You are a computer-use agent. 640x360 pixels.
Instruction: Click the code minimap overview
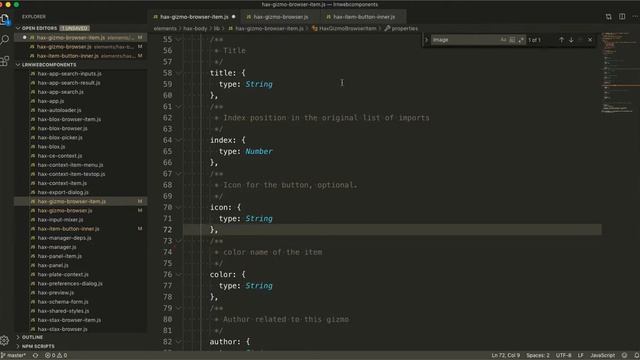(x=620, y=73)
